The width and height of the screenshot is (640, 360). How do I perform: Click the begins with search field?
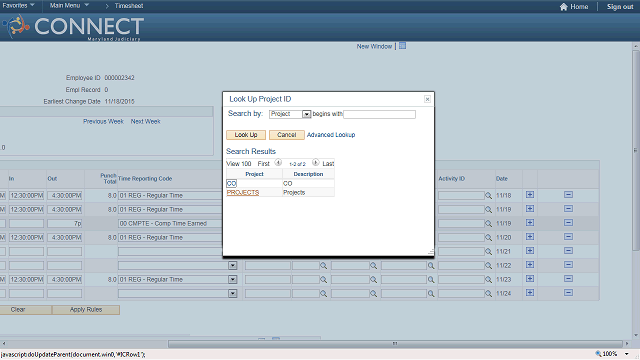pos(380,114)
